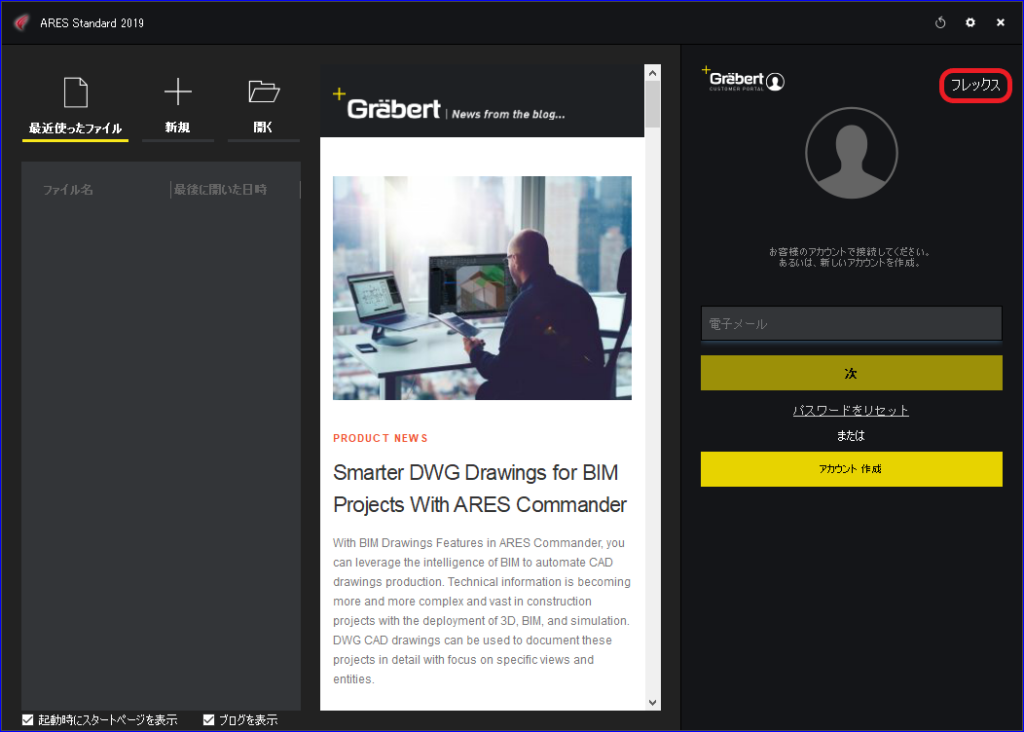Sort by ファイル名 column header
This screenshot has width=1024, height=732.
pyautogui.click(x=68, y=189)
